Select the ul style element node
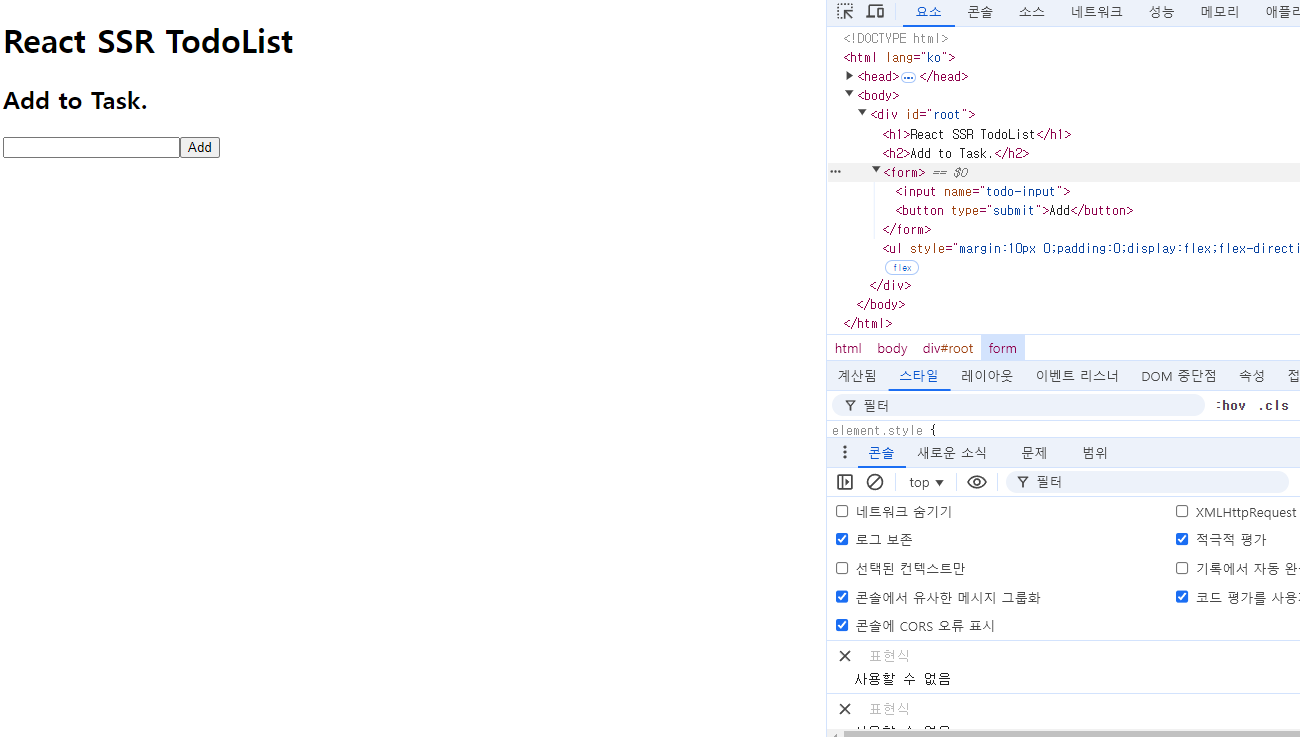 (x=1091, y=249)
